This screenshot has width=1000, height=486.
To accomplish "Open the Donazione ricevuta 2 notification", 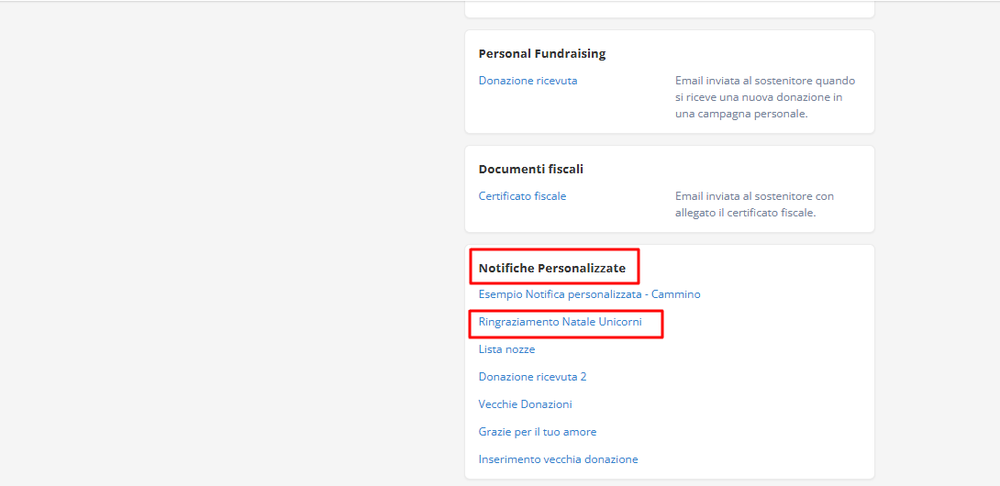I will [x=532, y=377].
